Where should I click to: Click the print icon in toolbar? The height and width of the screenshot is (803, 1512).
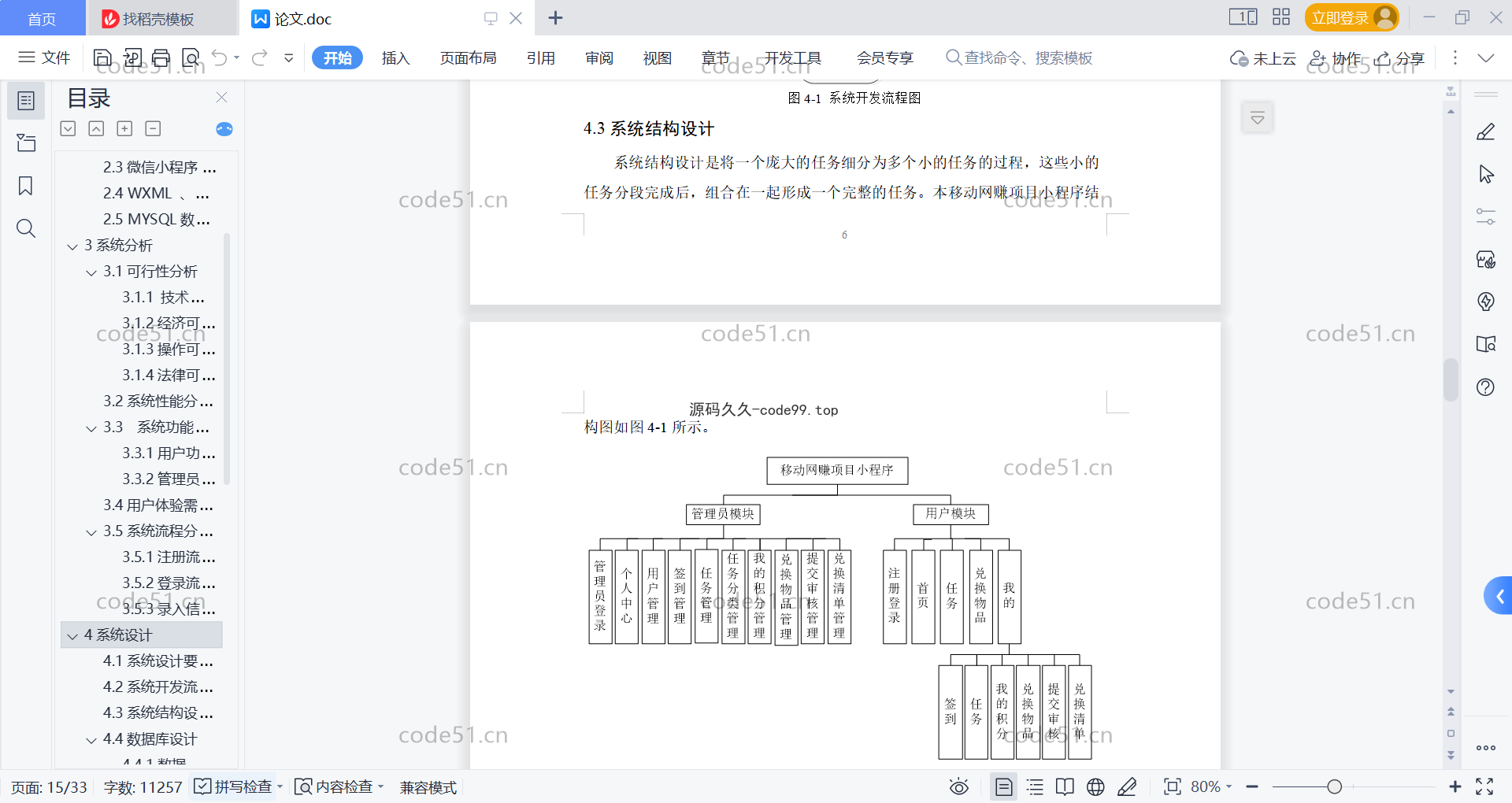(161, 57)
